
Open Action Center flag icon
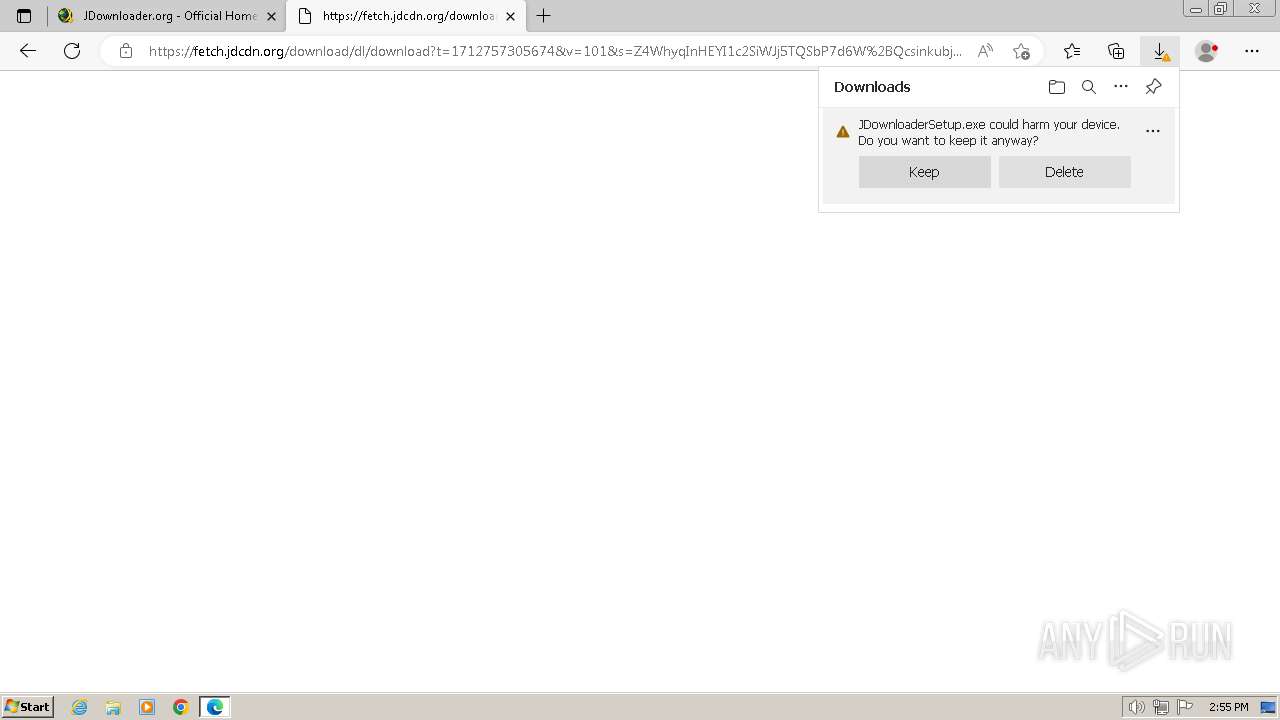pyautogui.click(x=1185, y=707)
